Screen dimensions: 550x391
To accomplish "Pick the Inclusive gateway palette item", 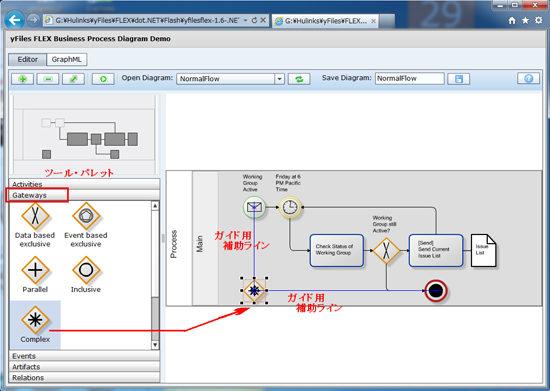I will coord(86,275).
